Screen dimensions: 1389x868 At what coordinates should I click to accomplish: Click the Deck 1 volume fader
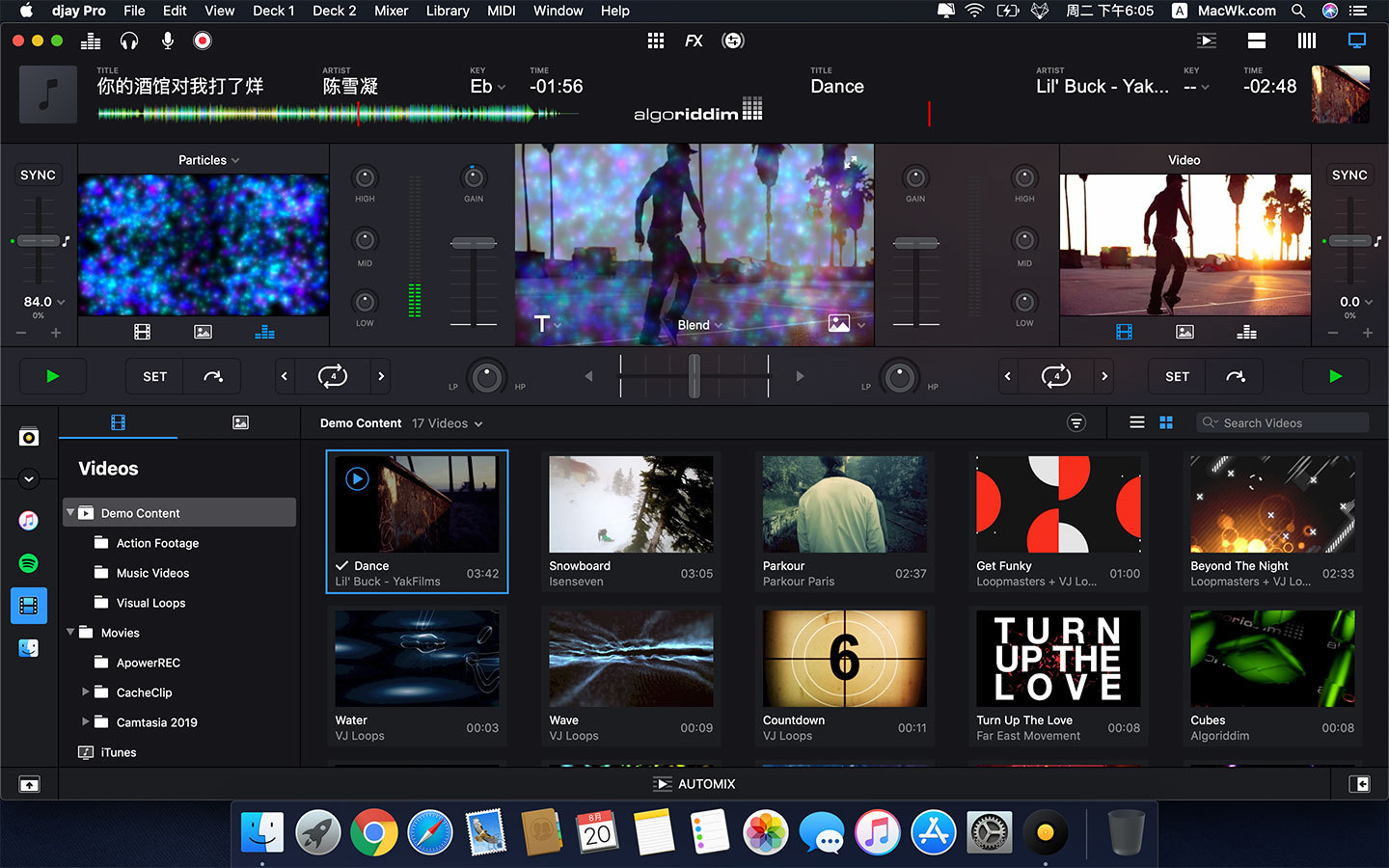(474, 243)
